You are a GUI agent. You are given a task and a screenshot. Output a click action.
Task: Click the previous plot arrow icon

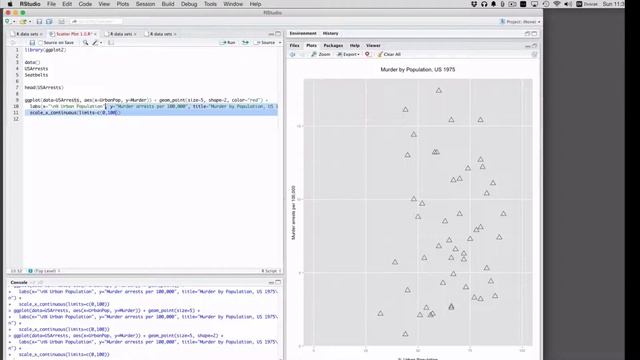point(293,54)
